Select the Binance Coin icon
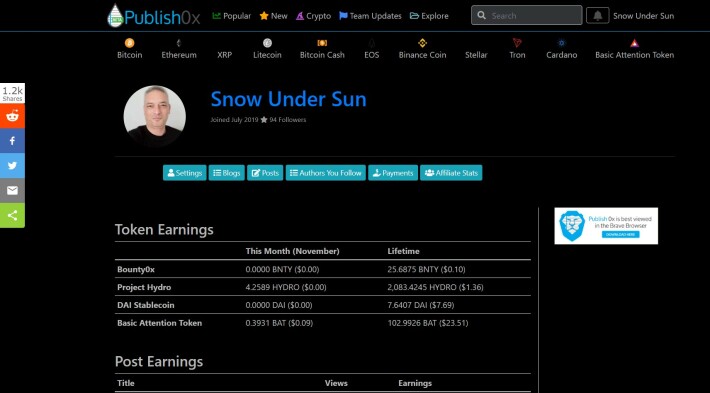 pos(422,43)
